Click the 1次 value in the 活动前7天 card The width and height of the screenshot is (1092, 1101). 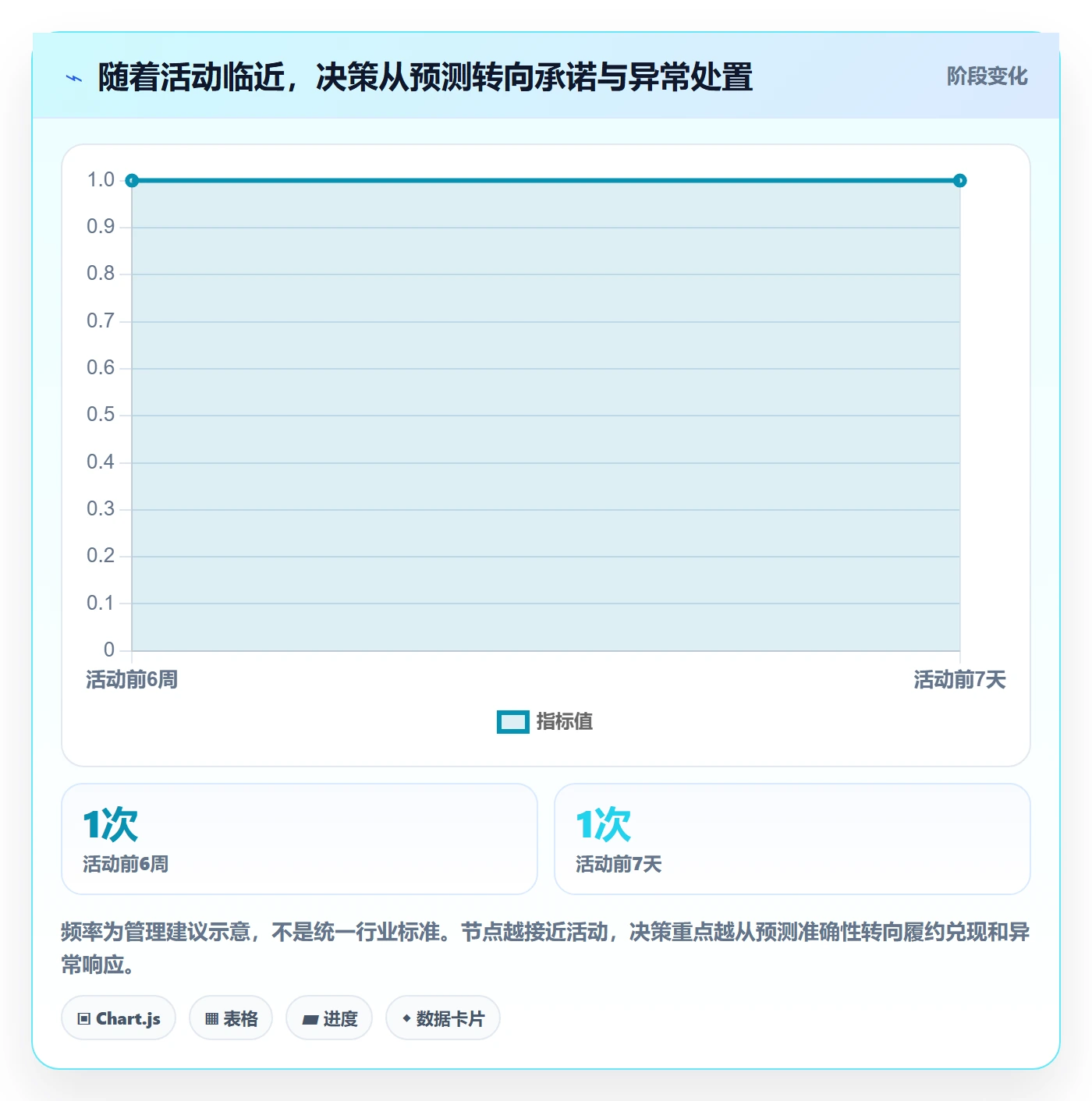tap(603, 824)
